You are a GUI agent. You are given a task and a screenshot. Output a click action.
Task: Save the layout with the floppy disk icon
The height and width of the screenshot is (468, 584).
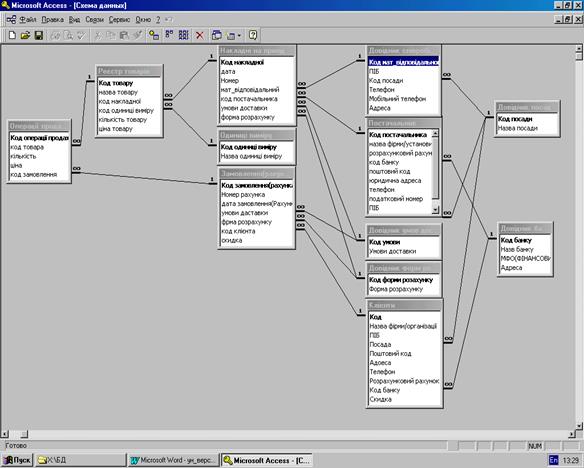click(39, 35)
